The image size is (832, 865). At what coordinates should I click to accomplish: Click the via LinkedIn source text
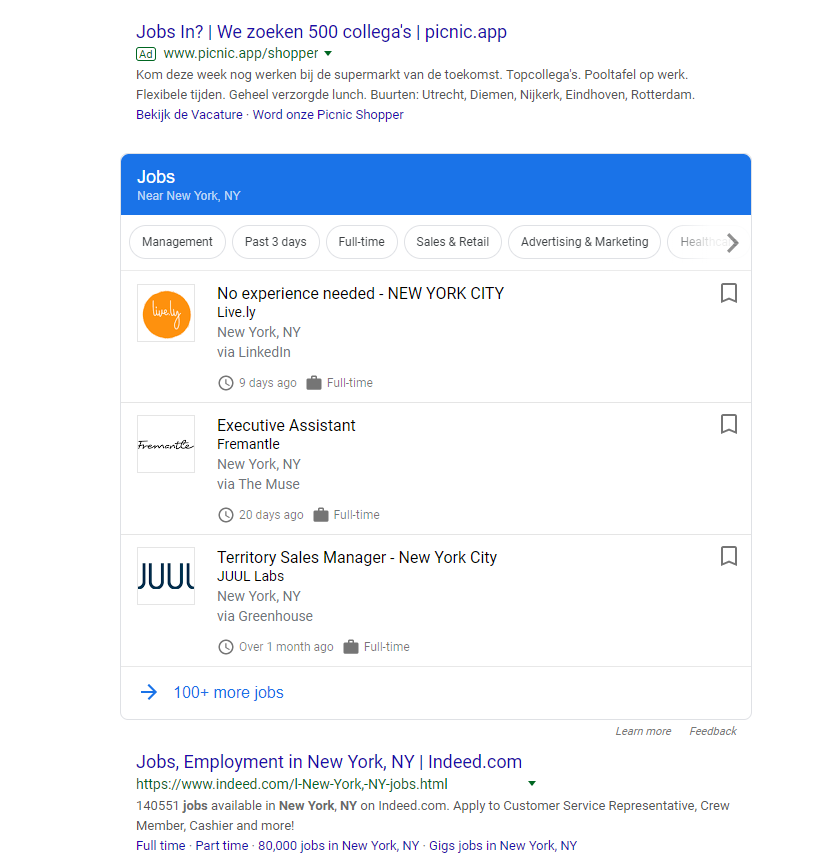coord(254,352)
